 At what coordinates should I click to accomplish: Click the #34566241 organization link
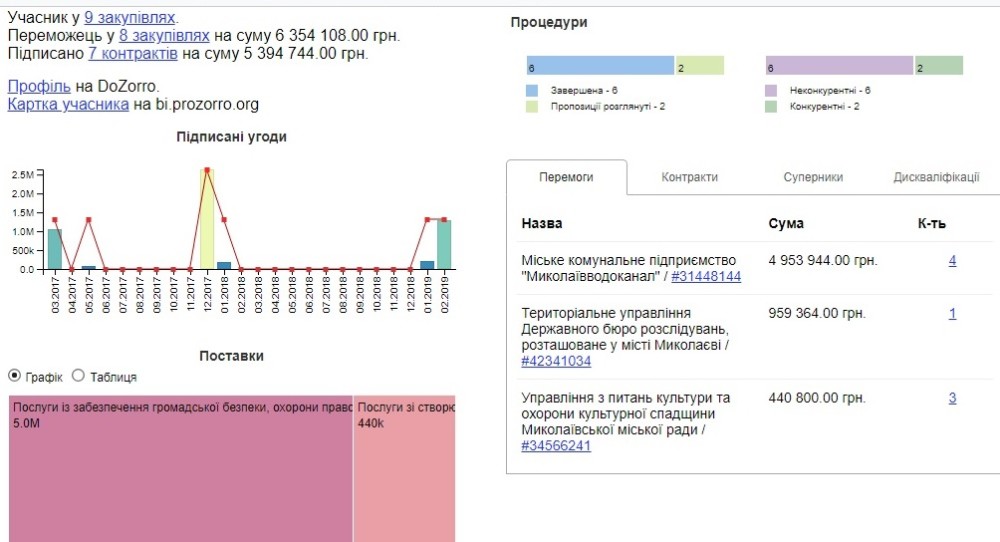[556, 446]
